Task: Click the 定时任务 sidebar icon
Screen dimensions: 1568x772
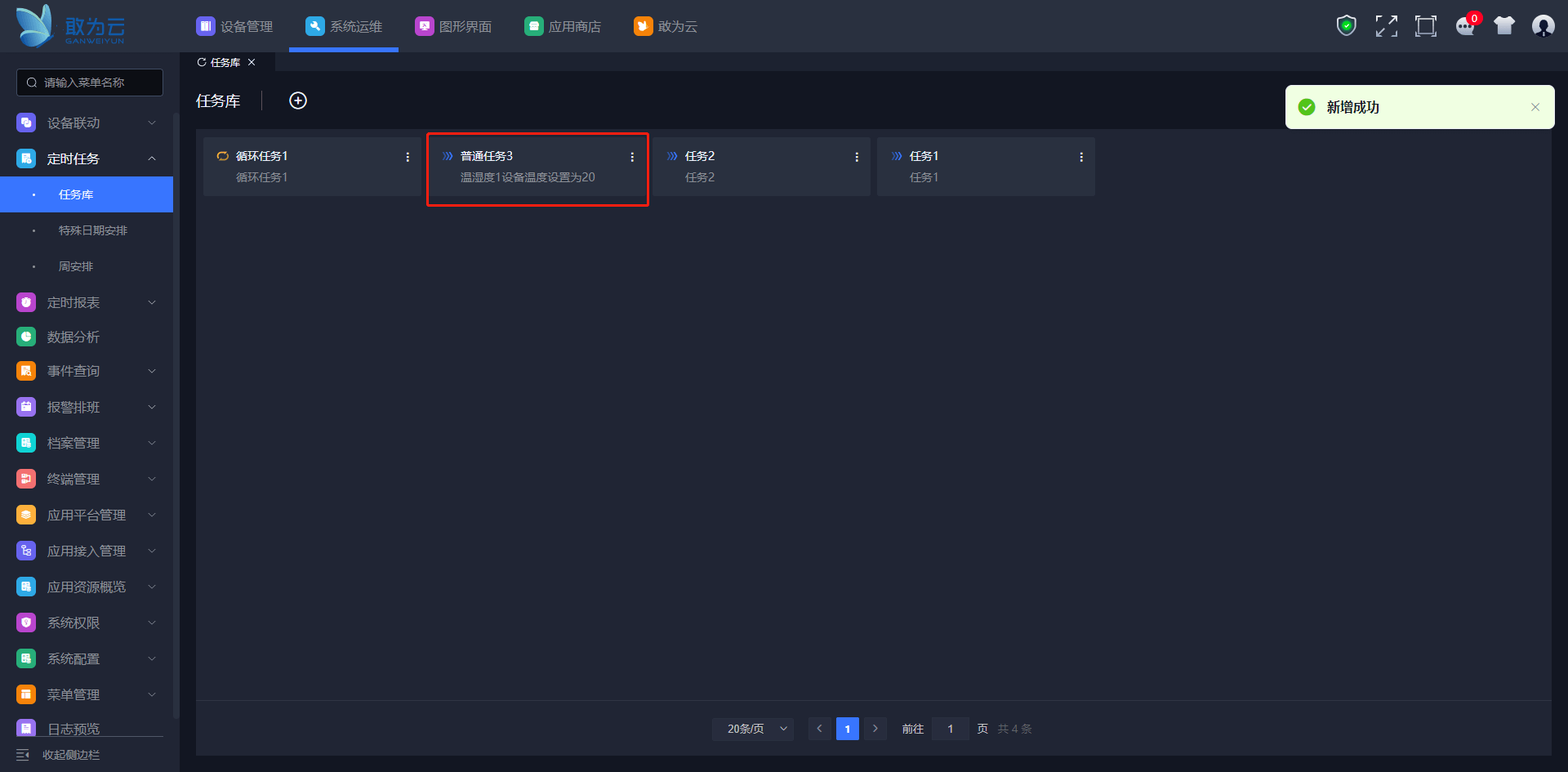Action: click(x=26, y=158)
